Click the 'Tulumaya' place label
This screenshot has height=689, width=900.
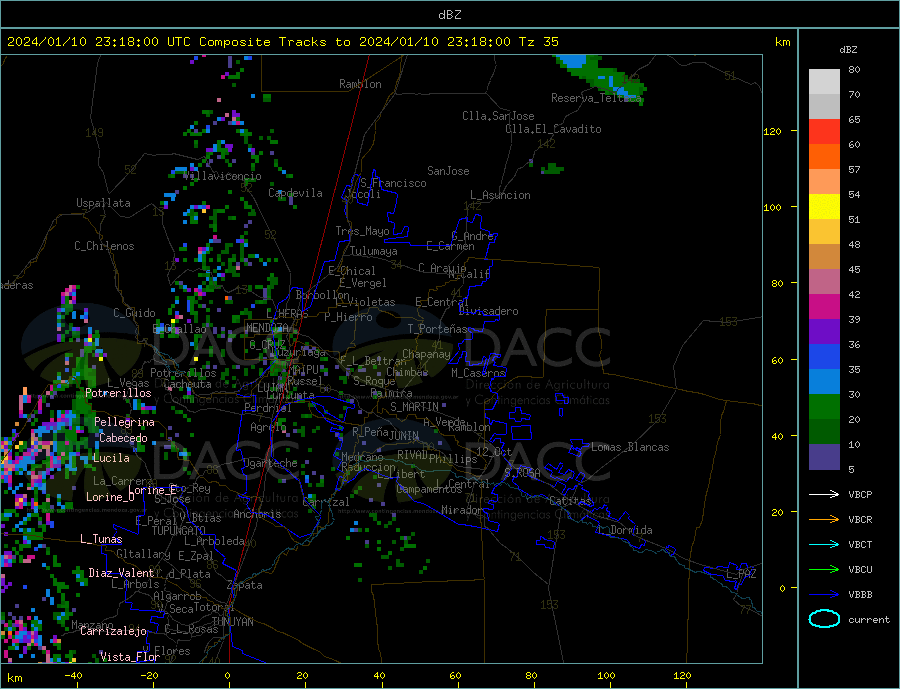374,251
